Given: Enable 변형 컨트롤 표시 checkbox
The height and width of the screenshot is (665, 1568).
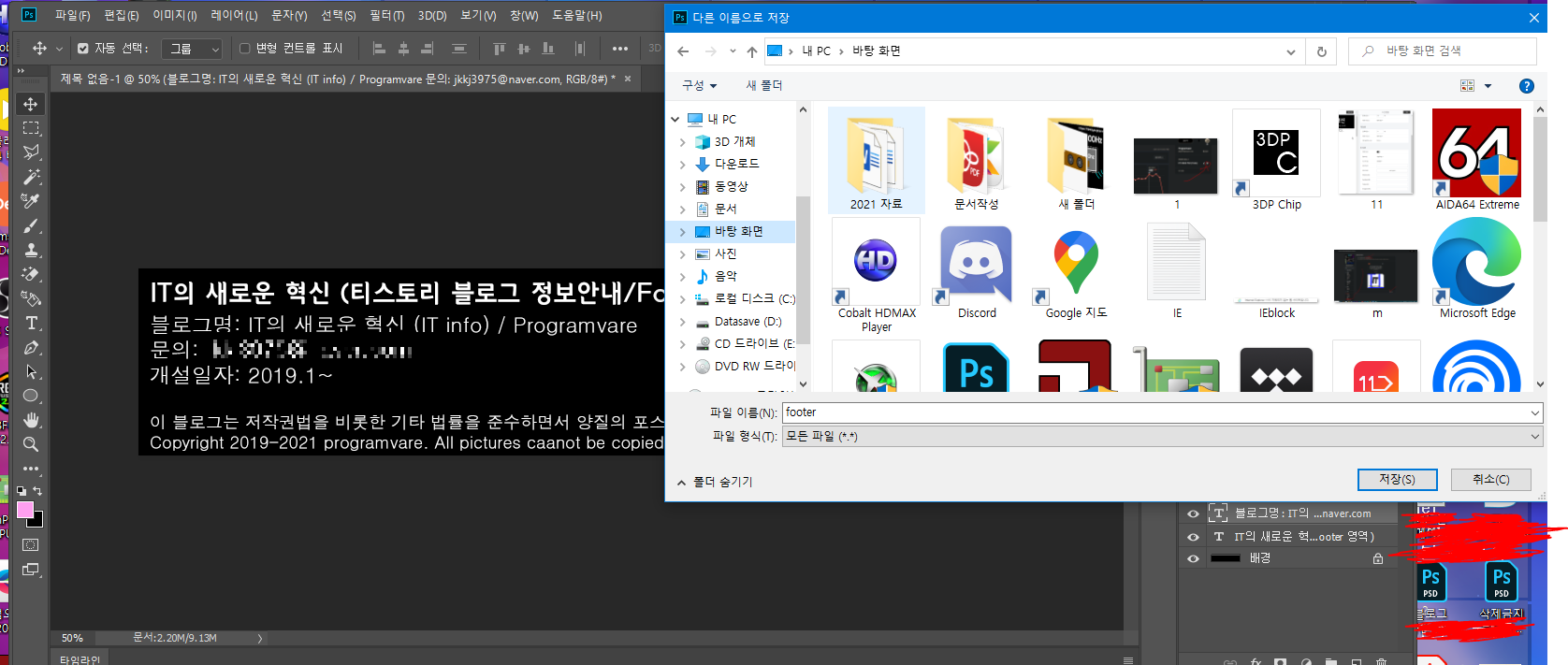Looking at the screenshot, I should (x=245, y=49).
